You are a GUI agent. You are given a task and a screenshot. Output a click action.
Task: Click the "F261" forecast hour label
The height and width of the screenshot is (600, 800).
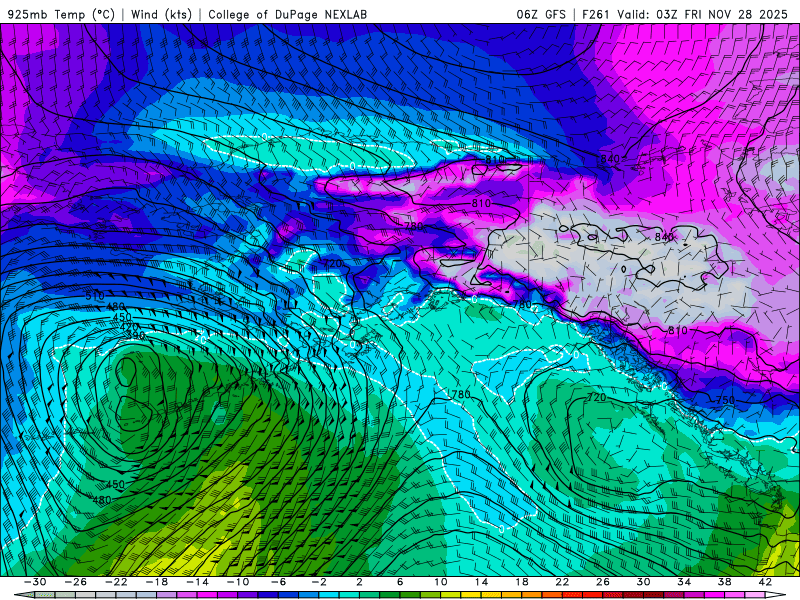(596, 14)
